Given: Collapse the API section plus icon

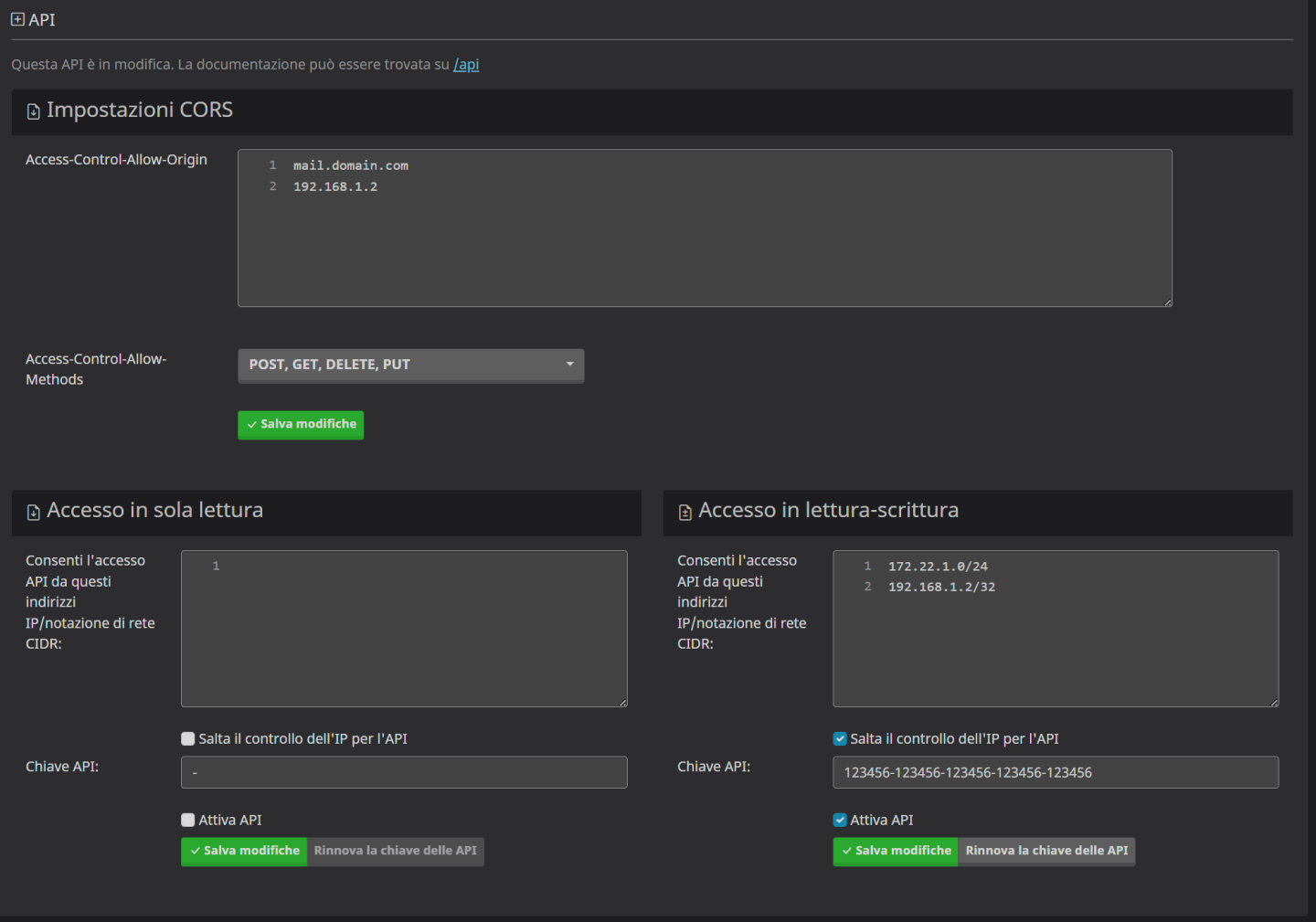Looking at the screenshot, I should click(17, 19).
